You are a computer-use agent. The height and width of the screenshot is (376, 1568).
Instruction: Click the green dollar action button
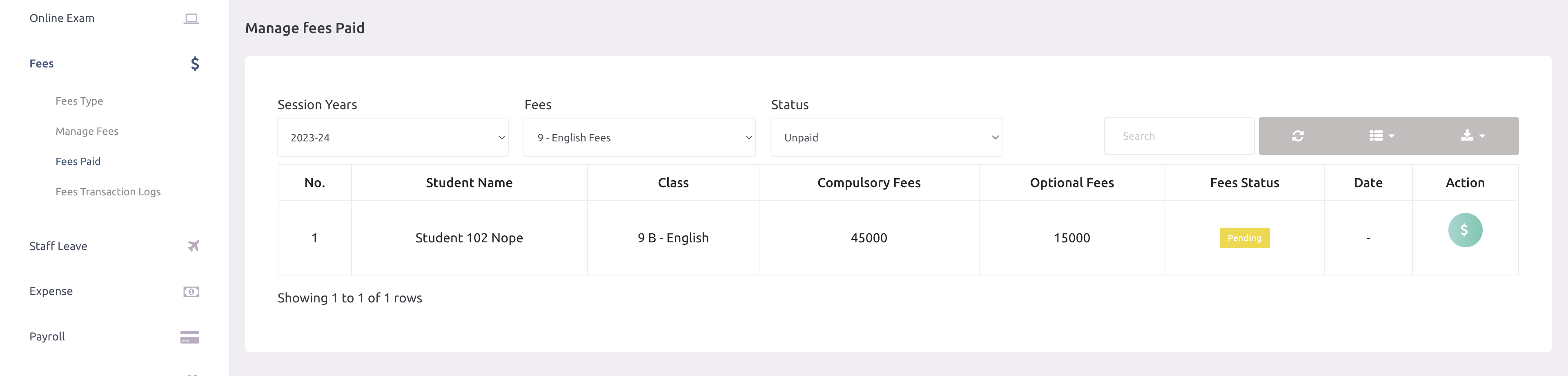point(1465,231)
